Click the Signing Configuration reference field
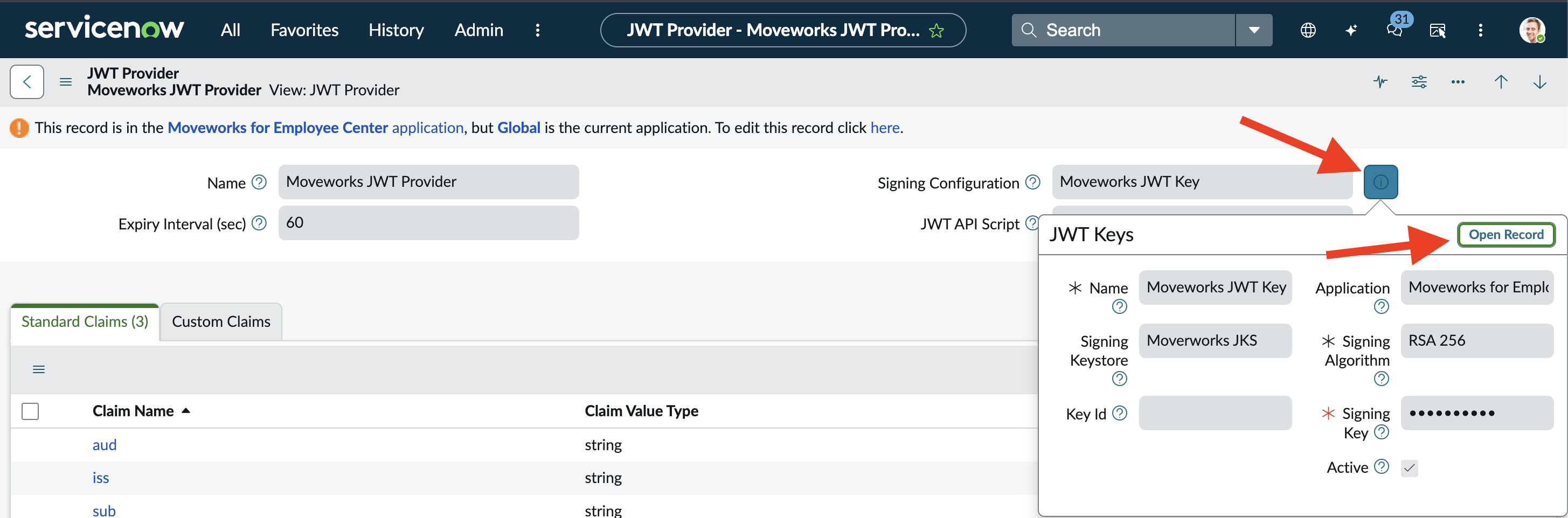This screenshot has width=1568, height=518. 1202,182
